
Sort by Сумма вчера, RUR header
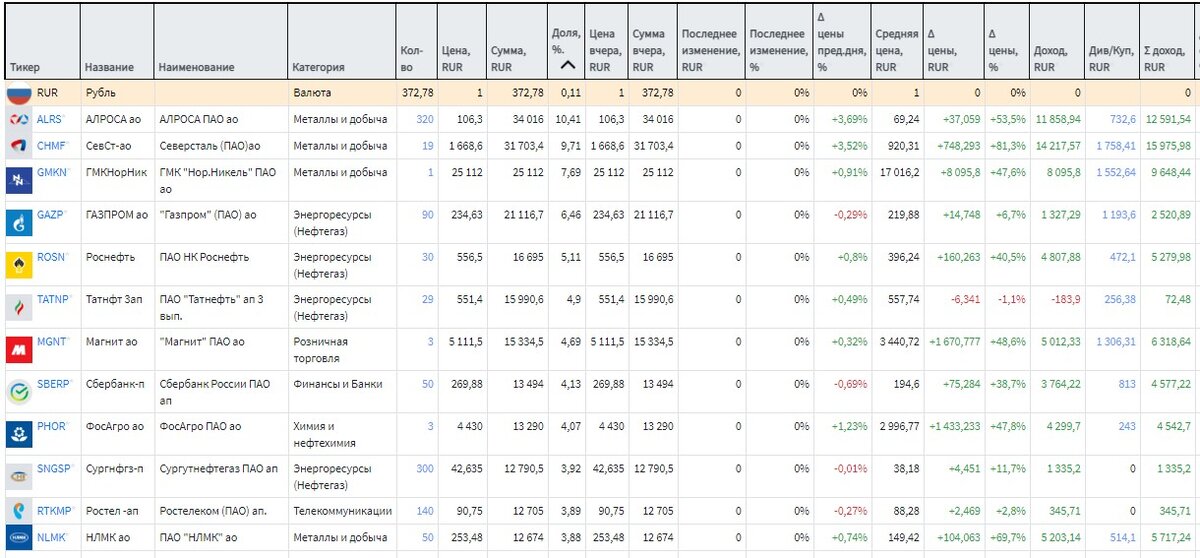point(649,51)
